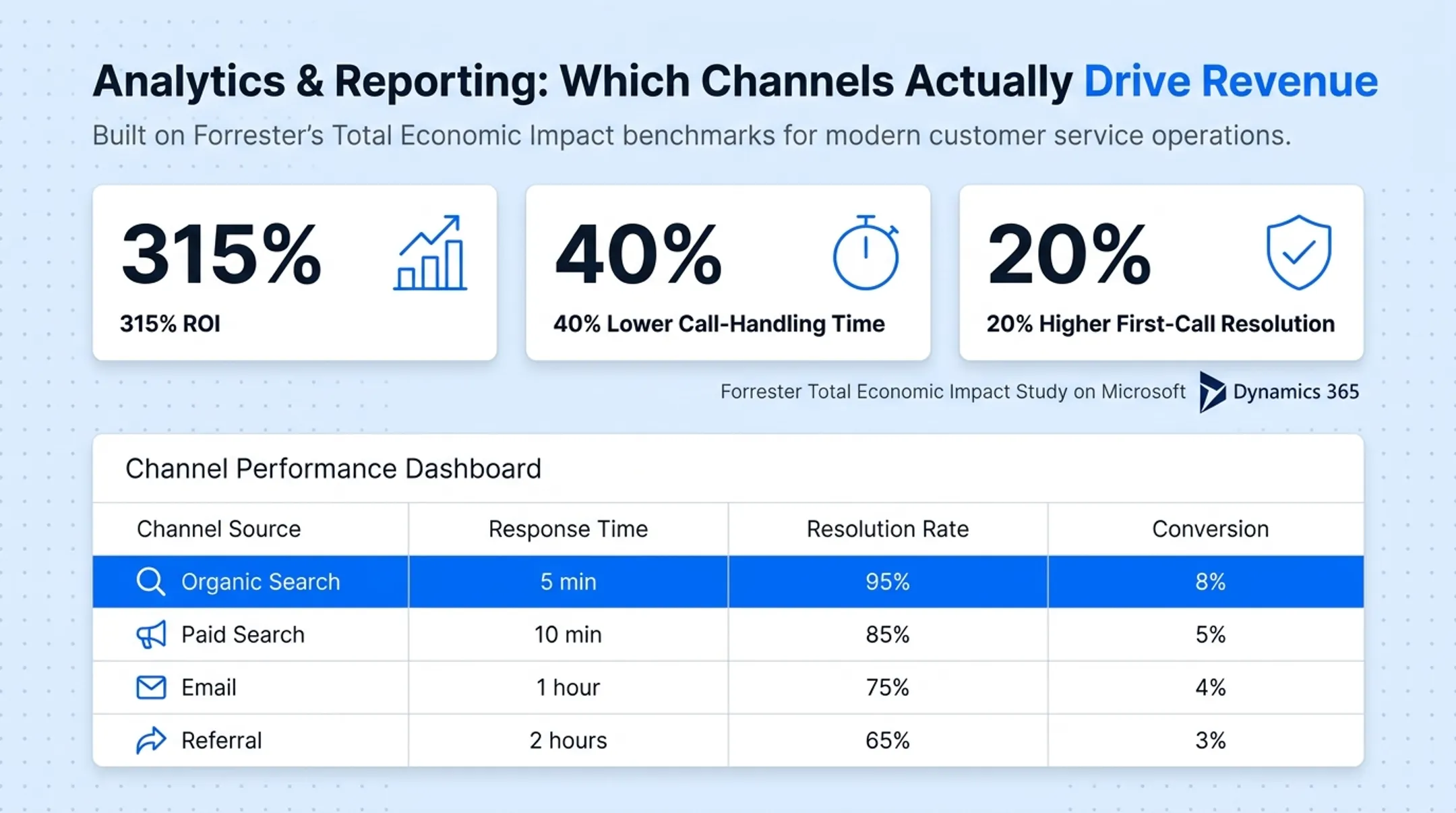Select the Paid Search row label
Viewport: 1456px width, 813px height.
243,634
